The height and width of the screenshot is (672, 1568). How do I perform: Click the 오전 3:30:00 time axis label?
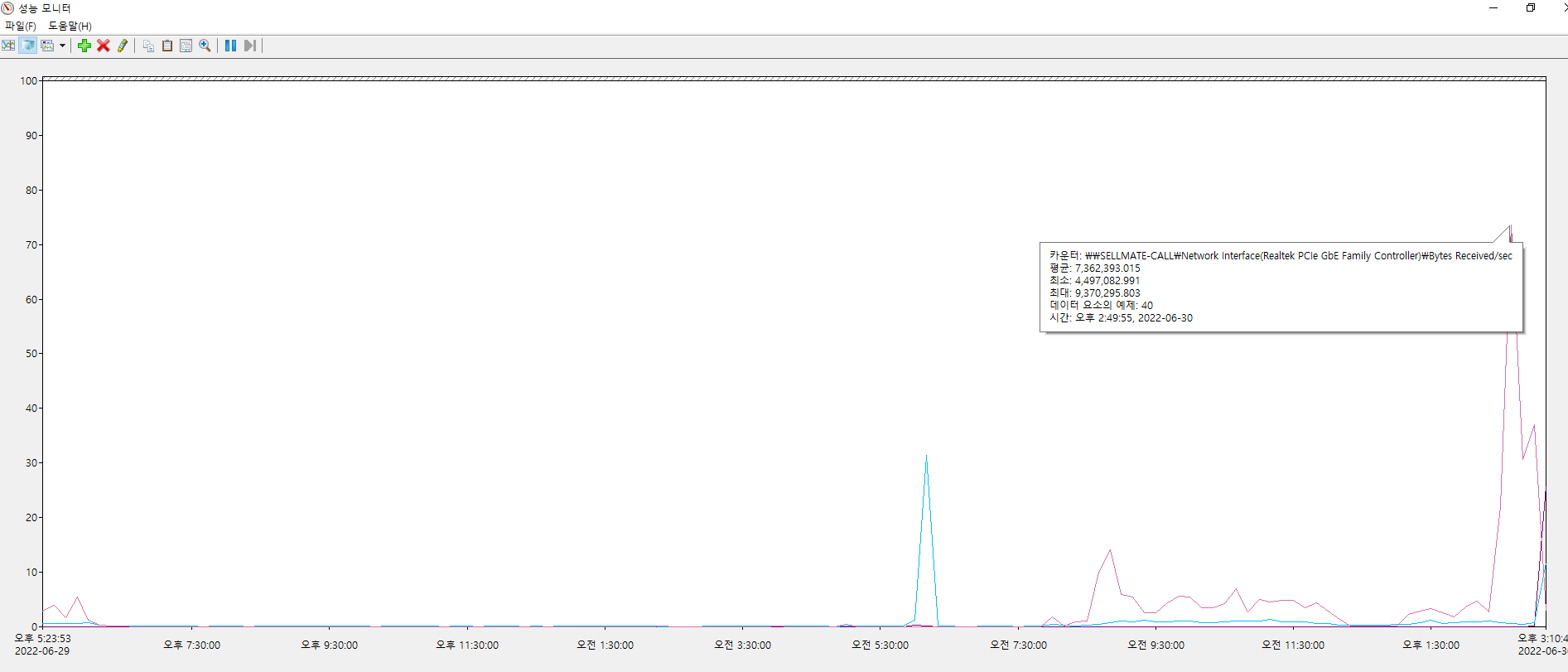[x=742, y=645]
